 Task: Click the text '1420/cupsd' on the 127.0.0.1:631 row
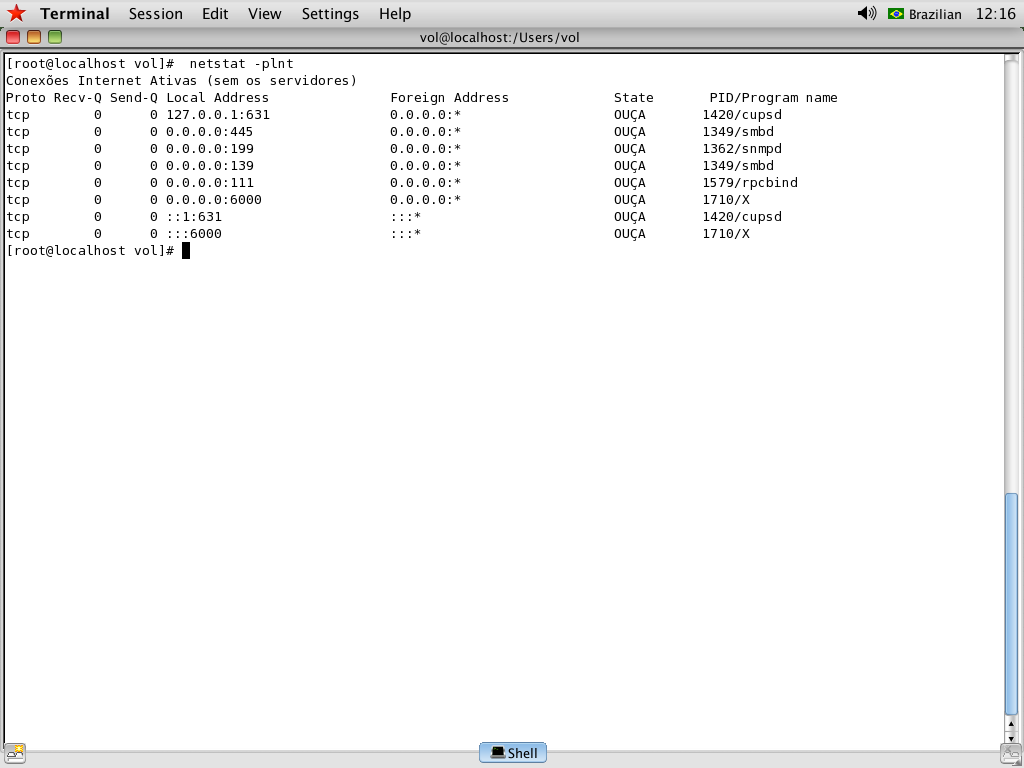[x=742, y=115]
